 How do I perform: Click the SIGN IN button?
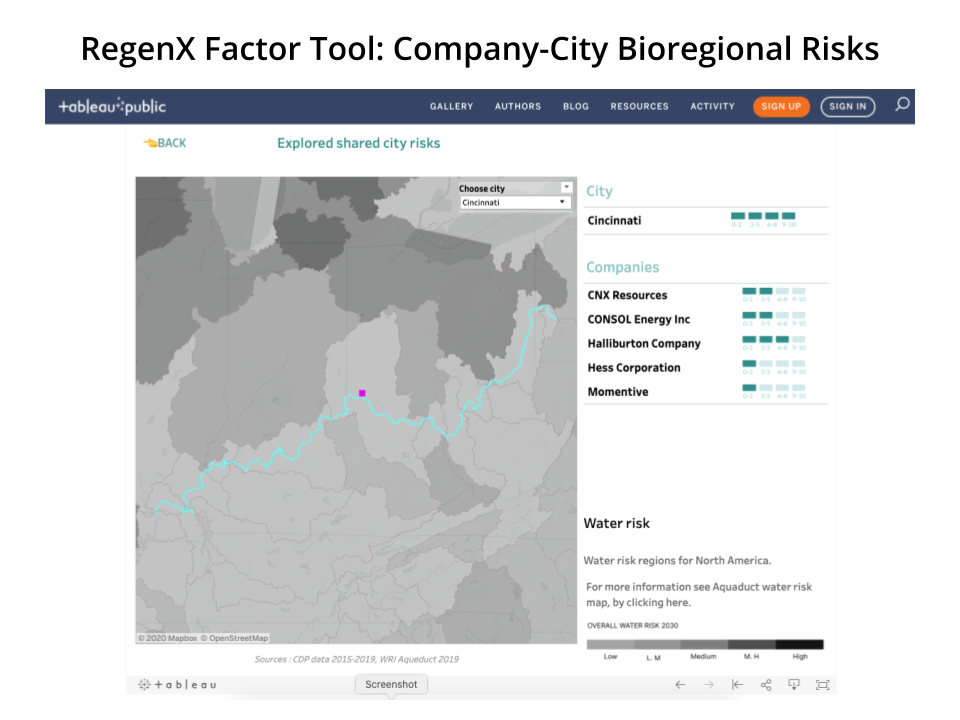click(847, 106)
